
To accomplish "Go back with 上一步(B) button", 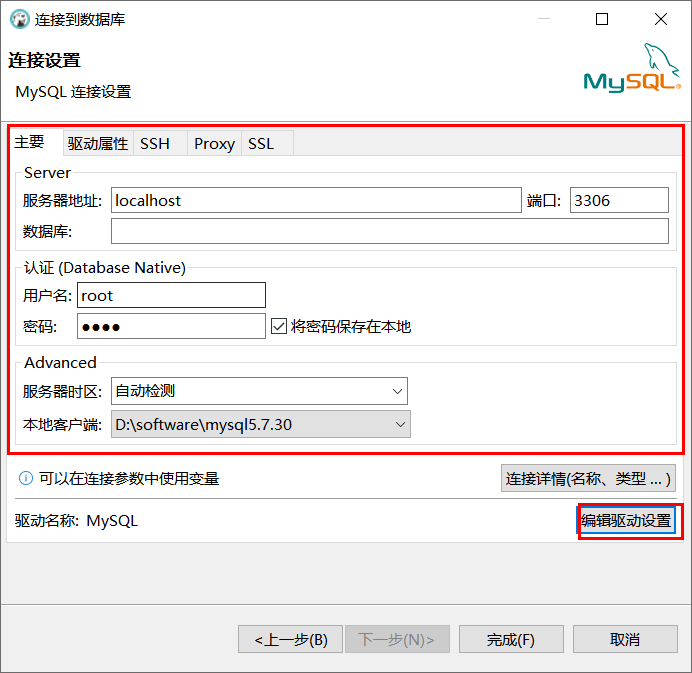I will (290, 639).
